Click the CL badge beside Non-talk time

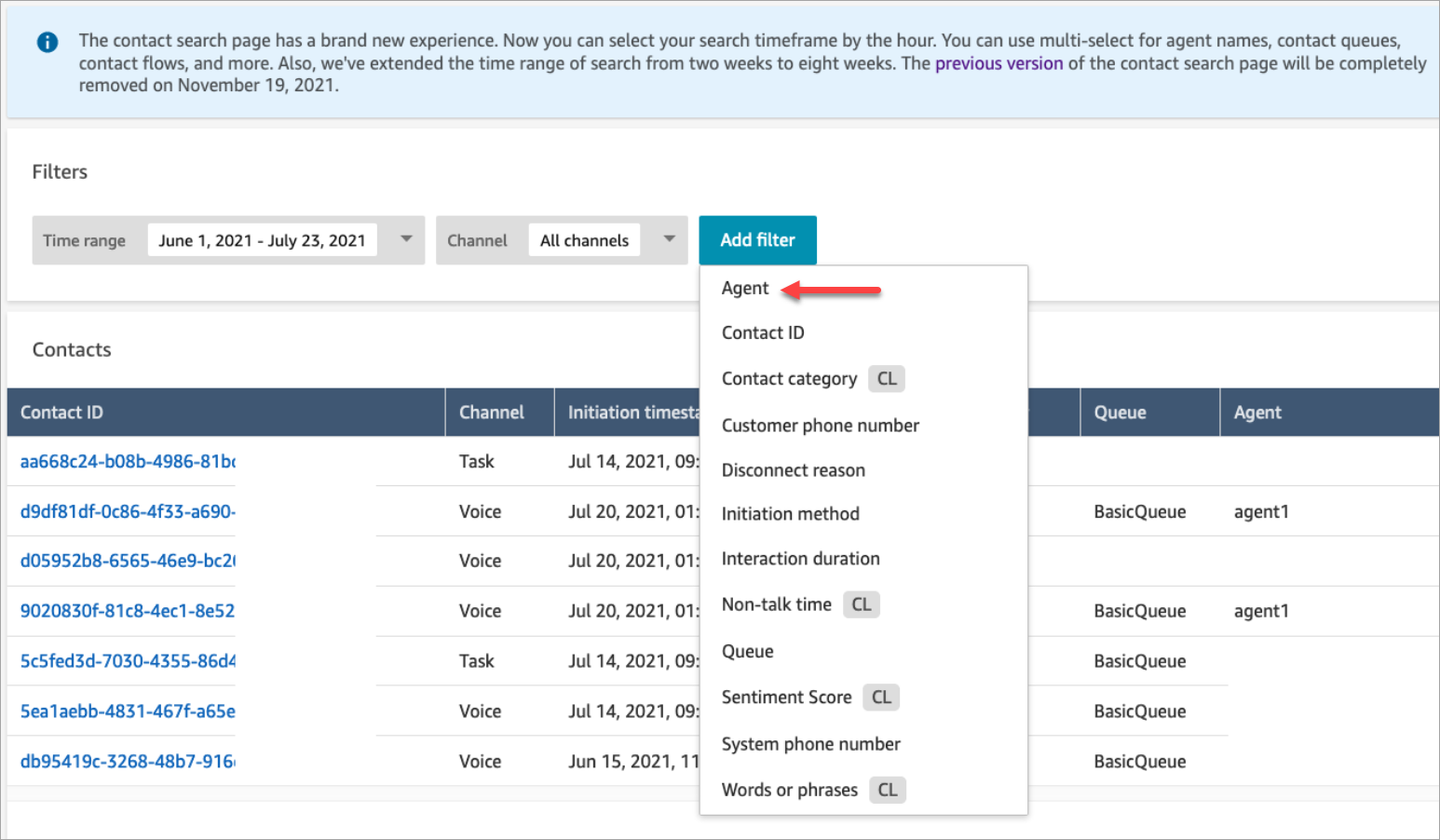coord(861,604)
